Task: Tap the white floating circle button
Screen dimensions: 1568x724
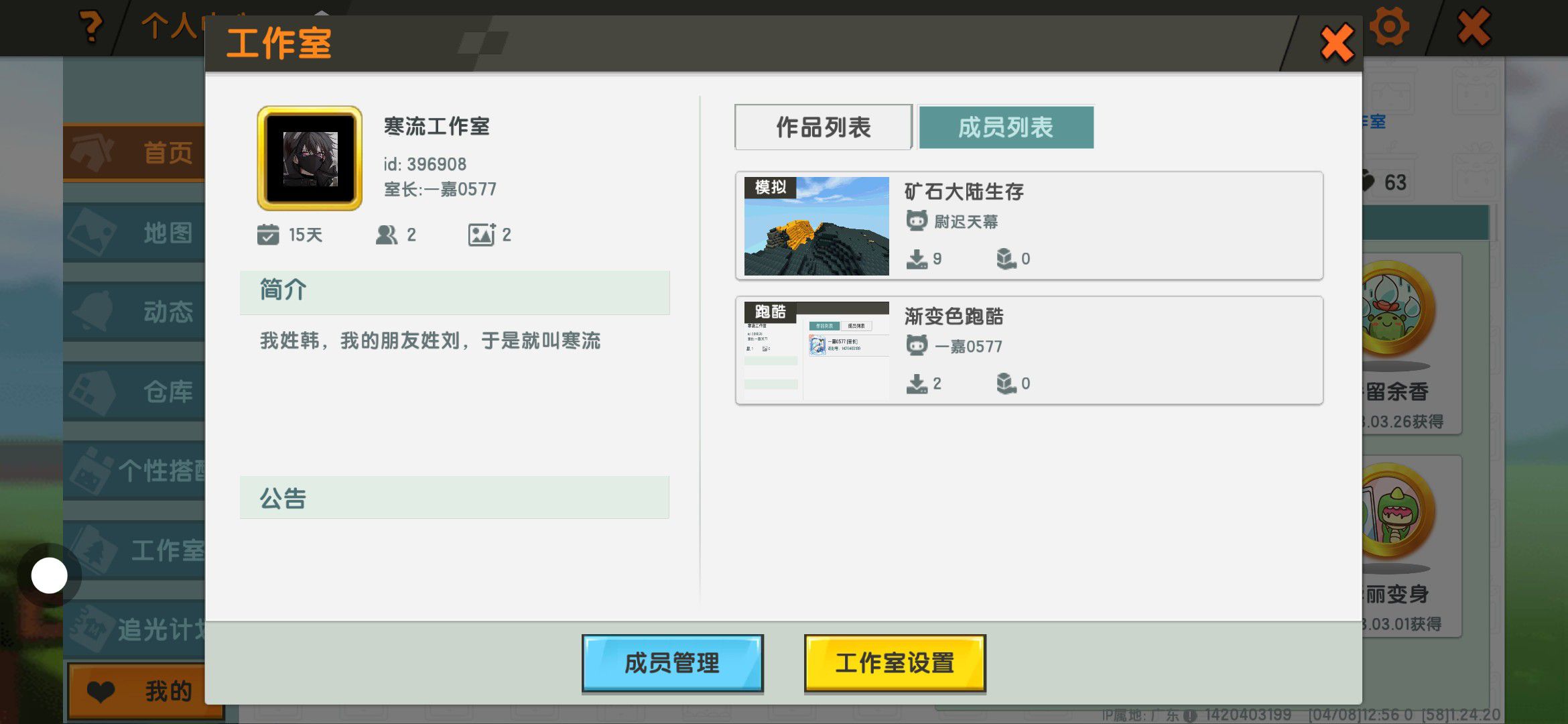Action: point(50,575)
